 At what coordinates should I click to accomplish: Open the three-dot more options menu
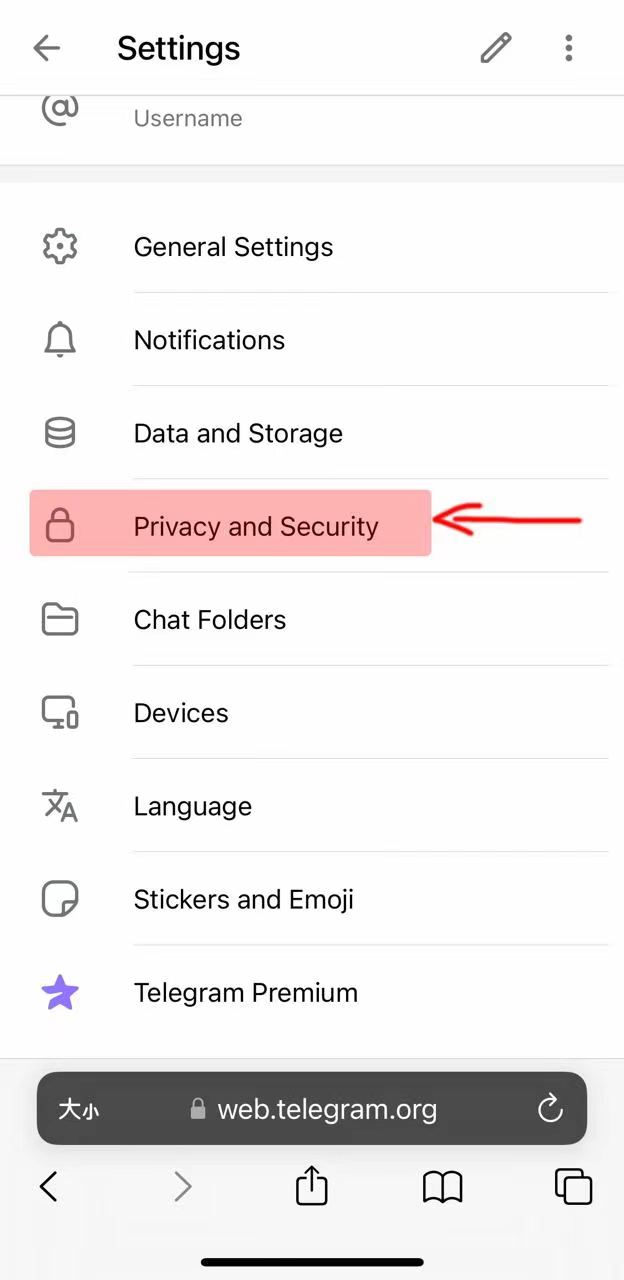tap(568, 48)
